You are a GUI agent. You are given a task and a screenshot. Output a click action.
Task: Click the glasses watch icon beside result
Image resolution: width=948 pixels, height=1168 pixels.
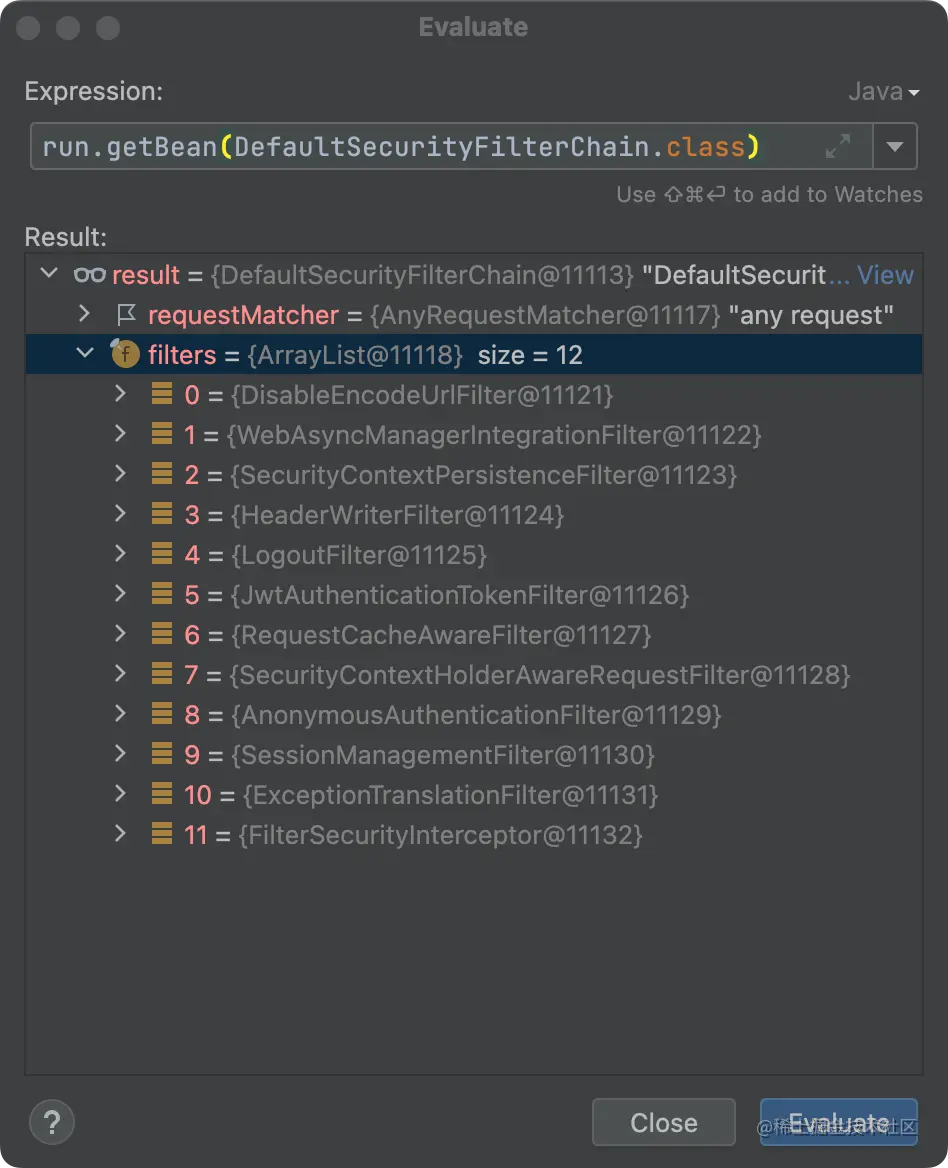click(89, 275)
